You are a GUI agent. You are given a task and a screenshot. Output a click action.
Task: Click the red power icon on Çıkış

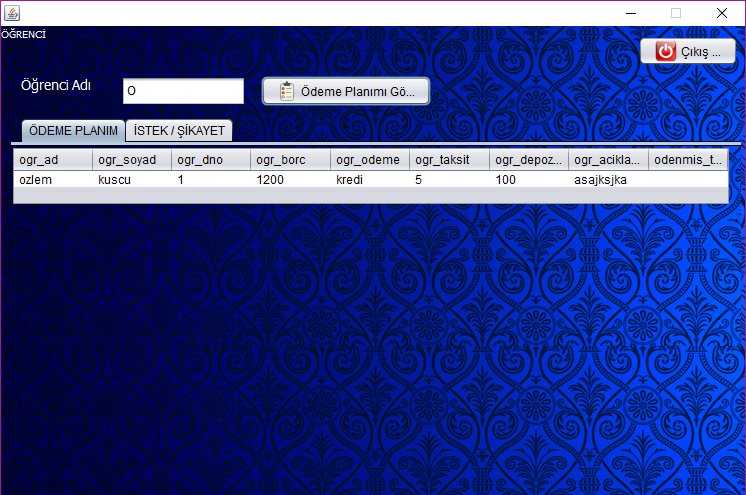(665, 52)
